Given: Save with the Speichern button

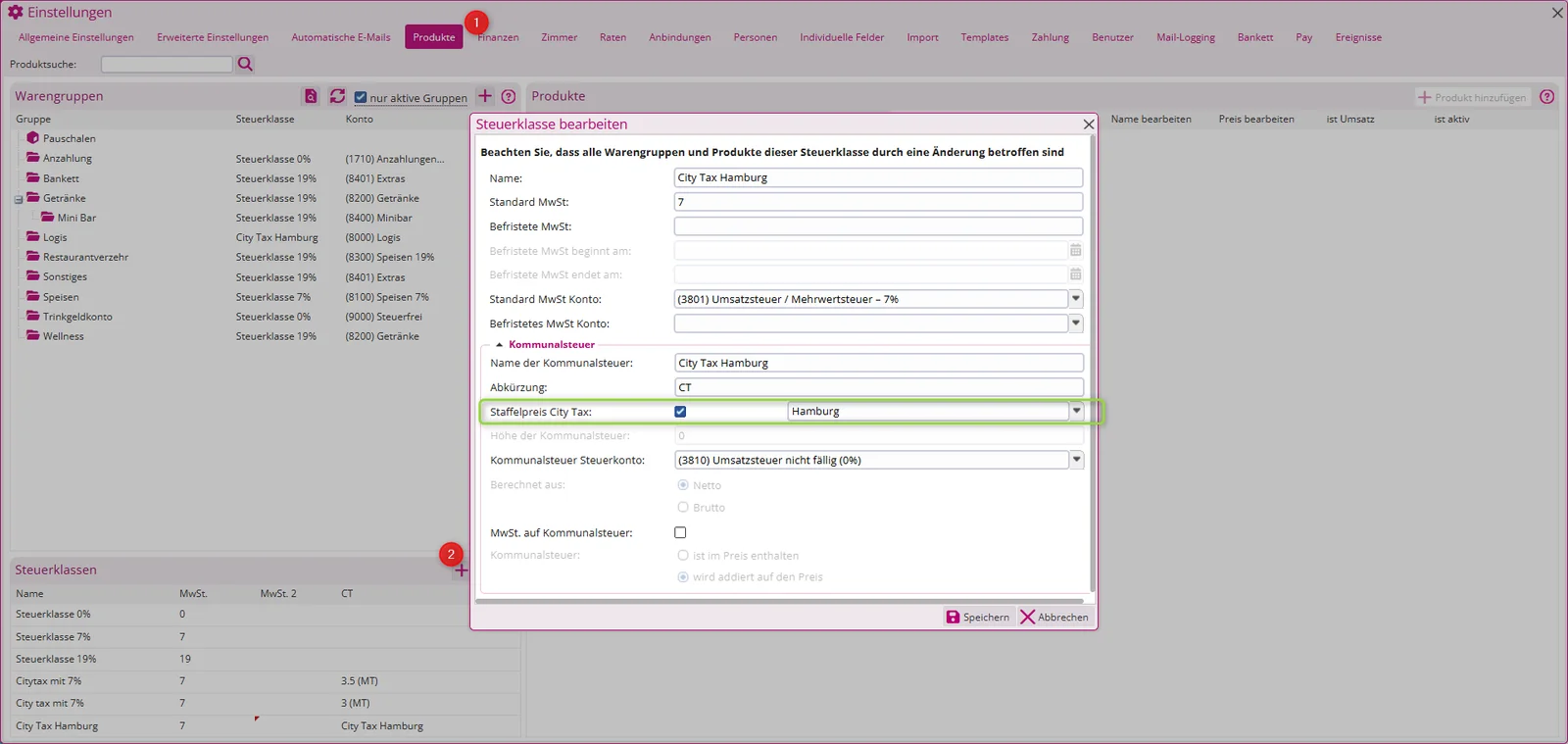Looking at the screenshot, I should click(977, 617).
